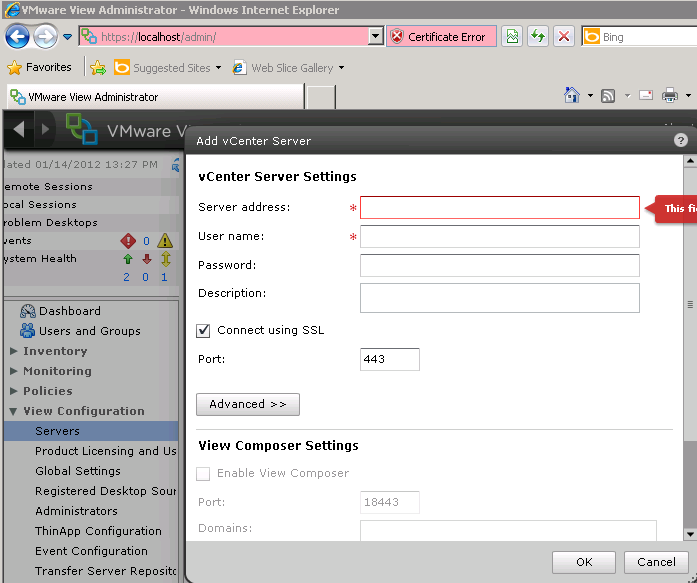Click the Print icon
Screen dimensions: 697x583
coord(670,95)
